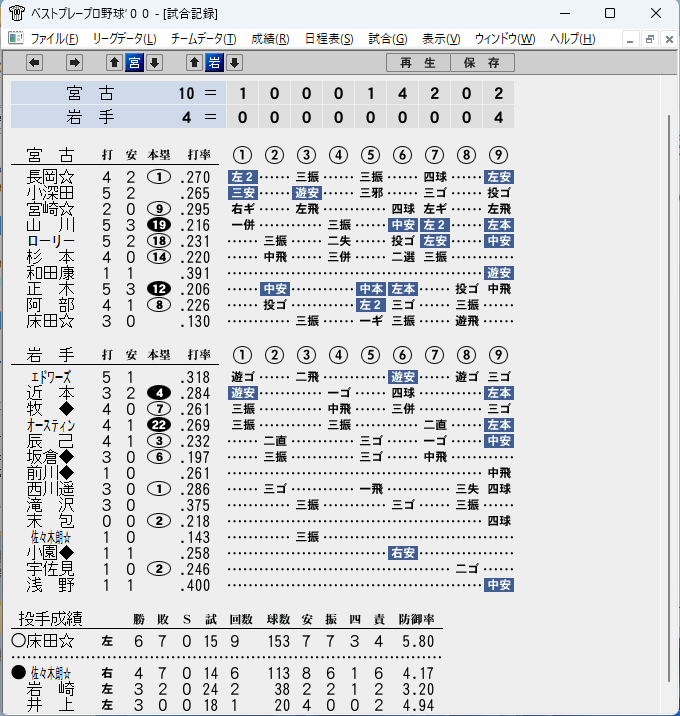Open the 日程表(S) menu
This screenshot has width=680, height=716.
point(329,39)
